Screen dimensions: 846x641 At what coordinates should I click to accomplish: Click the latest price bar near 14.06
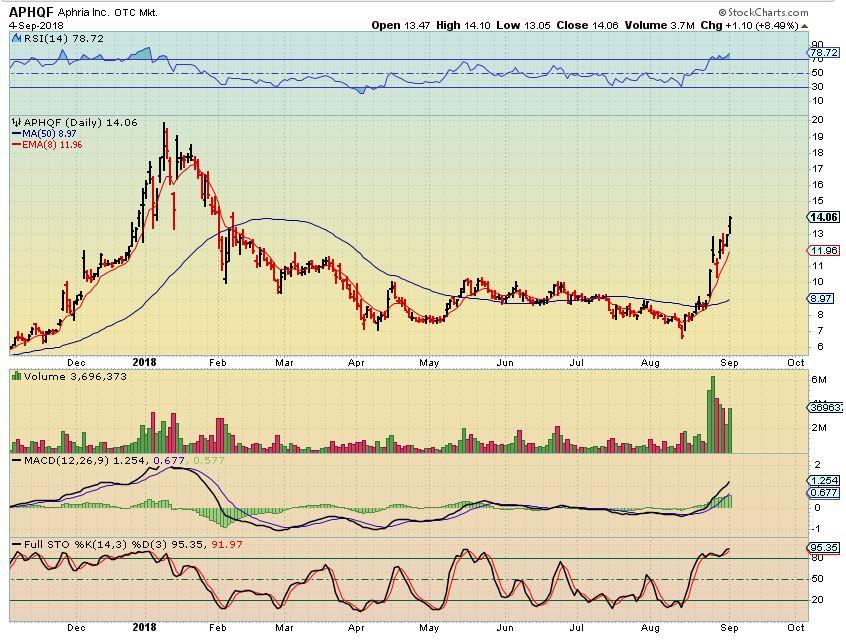tap(731, 225)
